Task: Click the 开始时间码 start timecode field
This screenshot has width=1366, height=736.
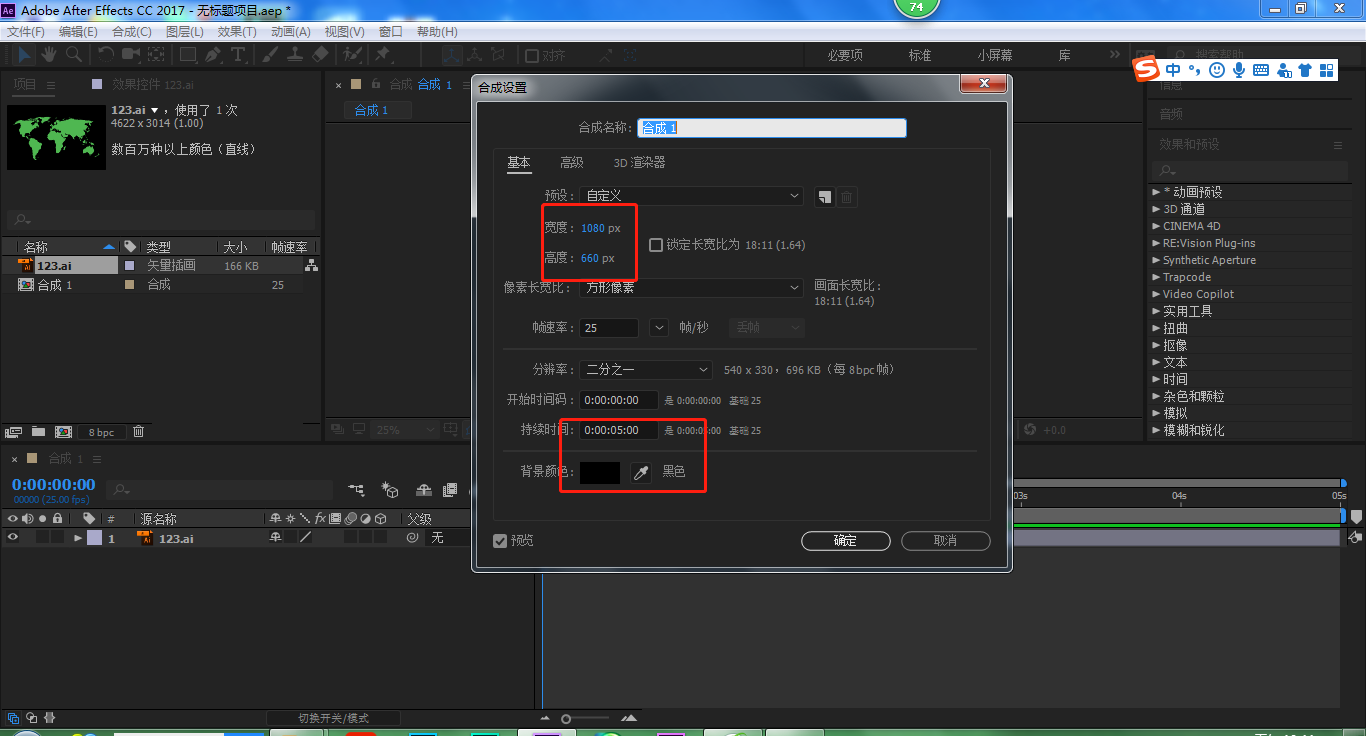Action: point(620,400)
